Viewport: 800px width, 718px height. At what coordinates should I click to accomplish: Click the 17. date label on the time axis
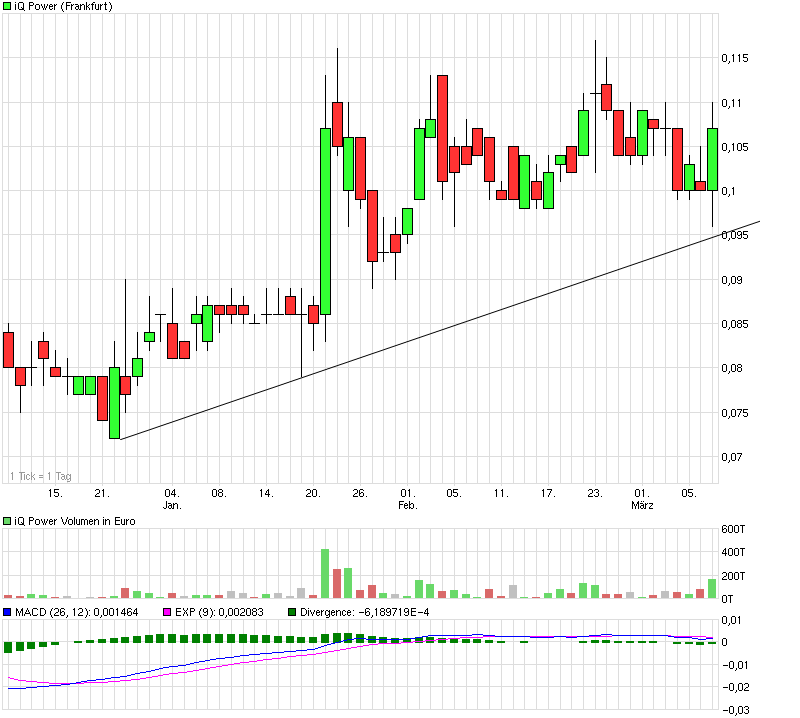point(548,493)
